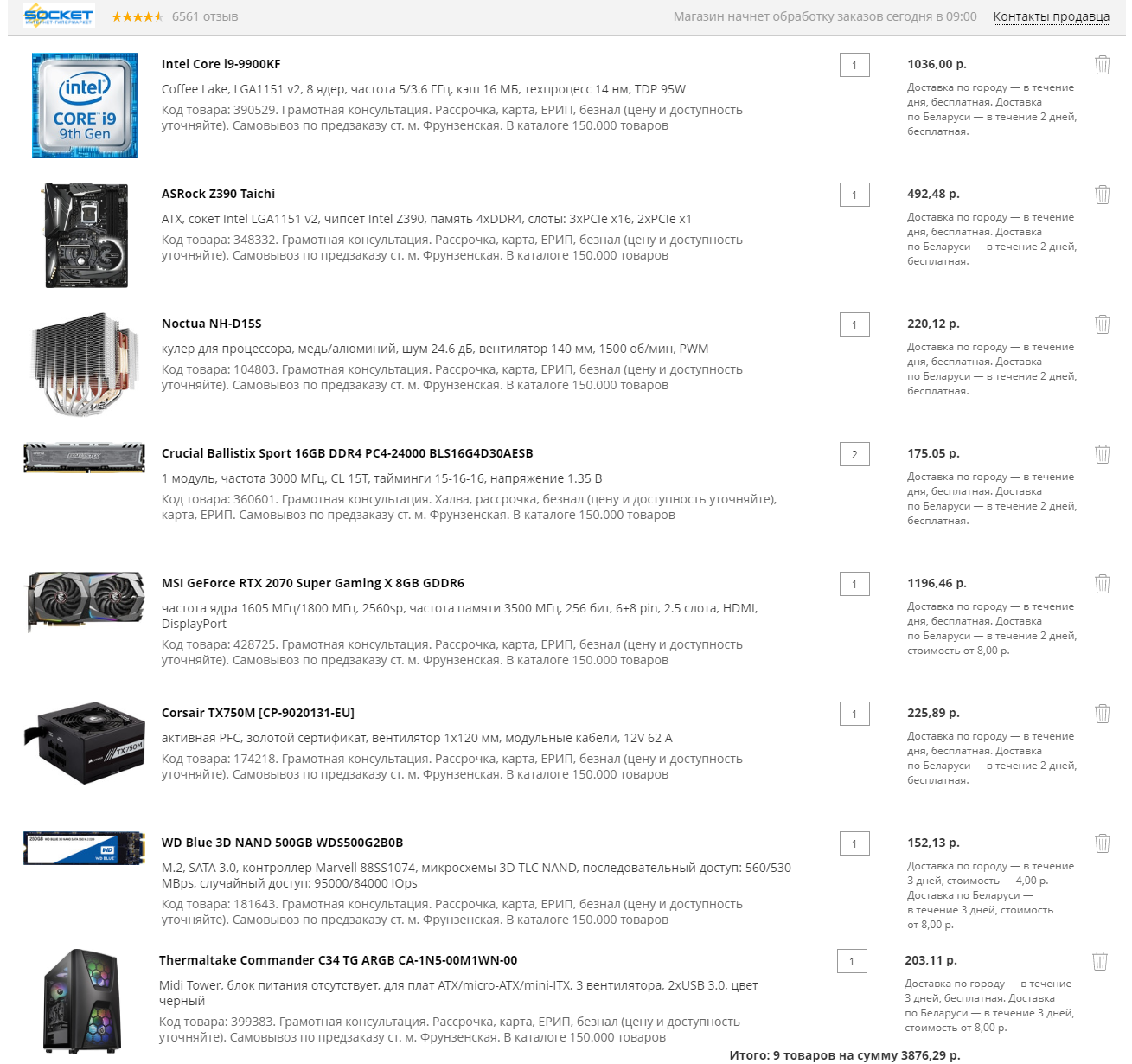
Task: Click the price 225,89 р.
Action: (933, 713)
